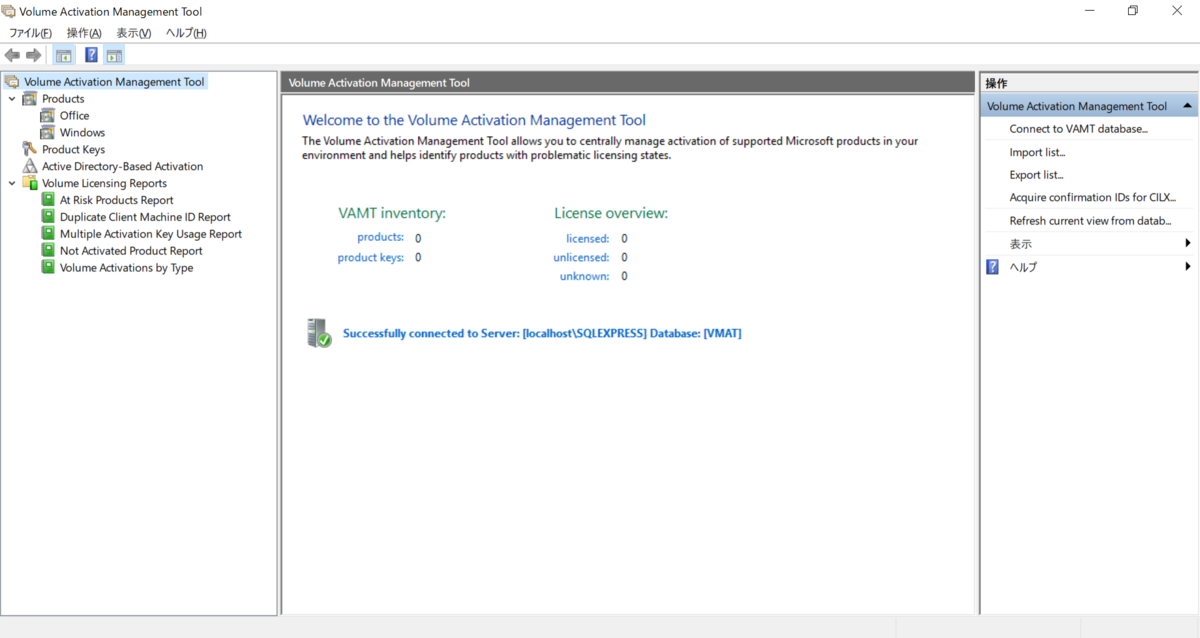Open Volume Activations by Type report
Image resolution: width=1200 pixels, height=638 pixels.
pos(126,268)
